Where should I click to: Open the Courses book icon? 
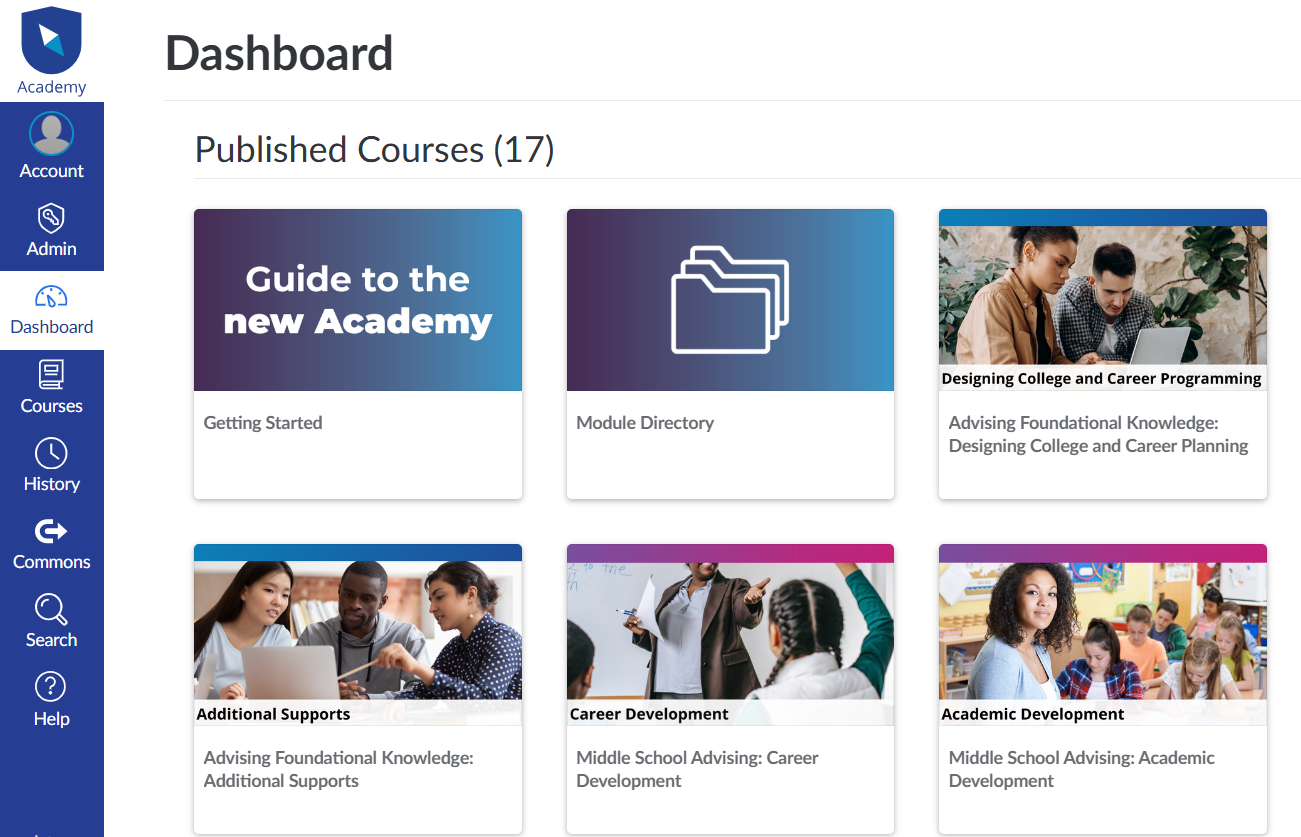tap(51, 375)
